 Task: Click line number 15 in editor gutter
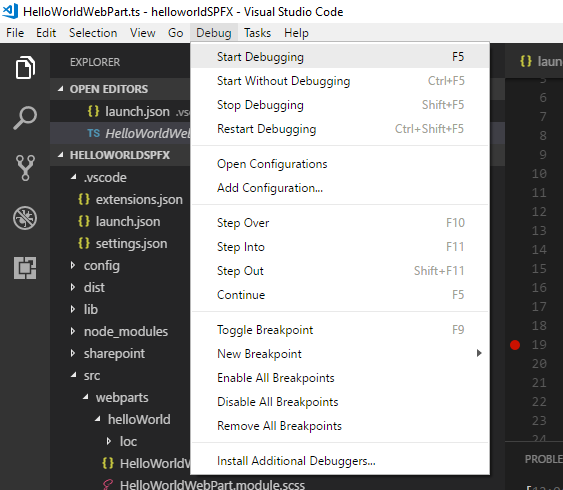(539, 269)
